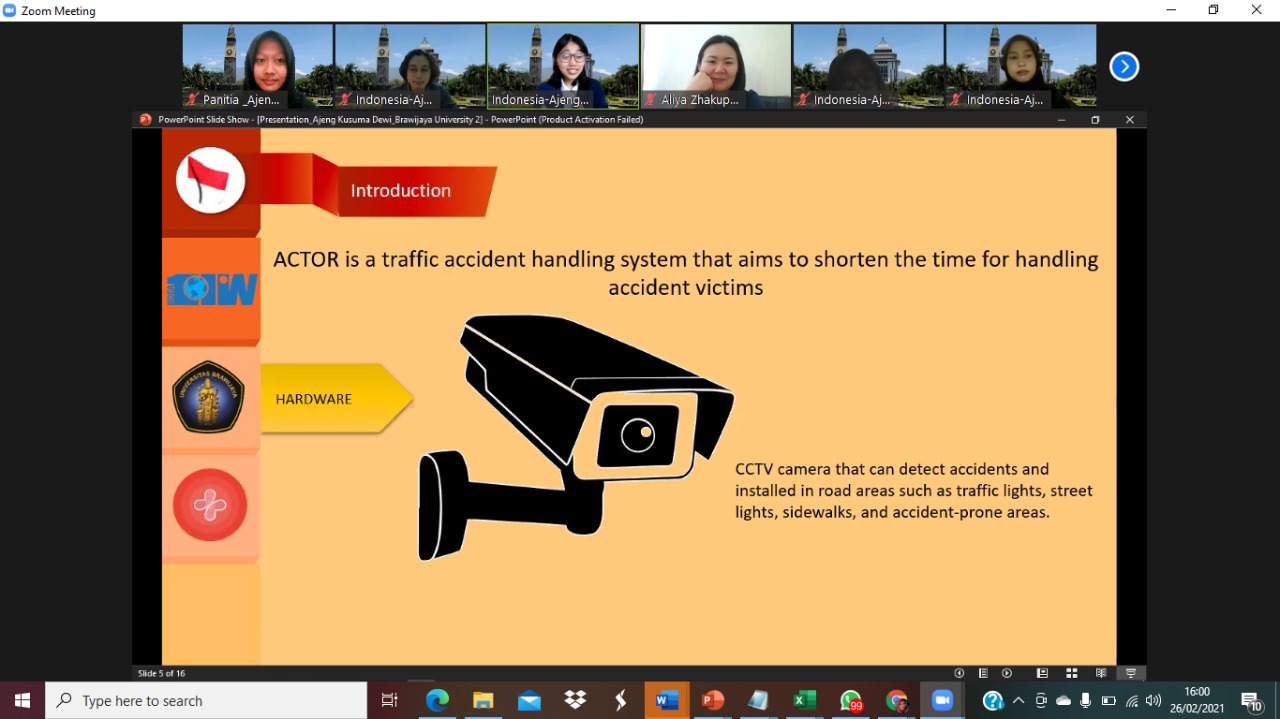Viewport: 1280px width, 719px height.
Task: Open Zoom from the taskbar
Action: (942, 701)
